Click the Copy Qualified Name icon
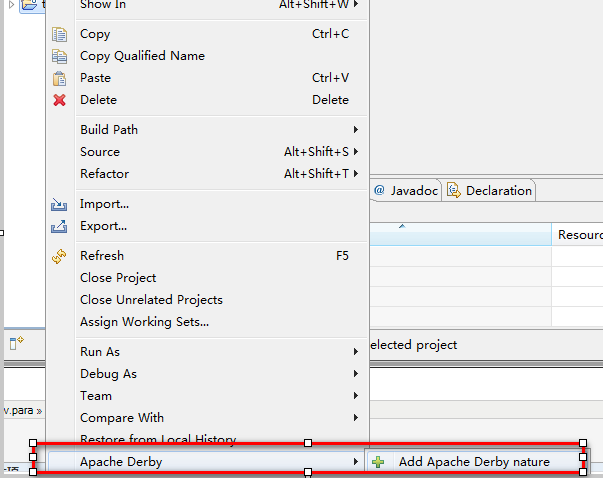This screenshot has height=478, width=603. (59, 56)
